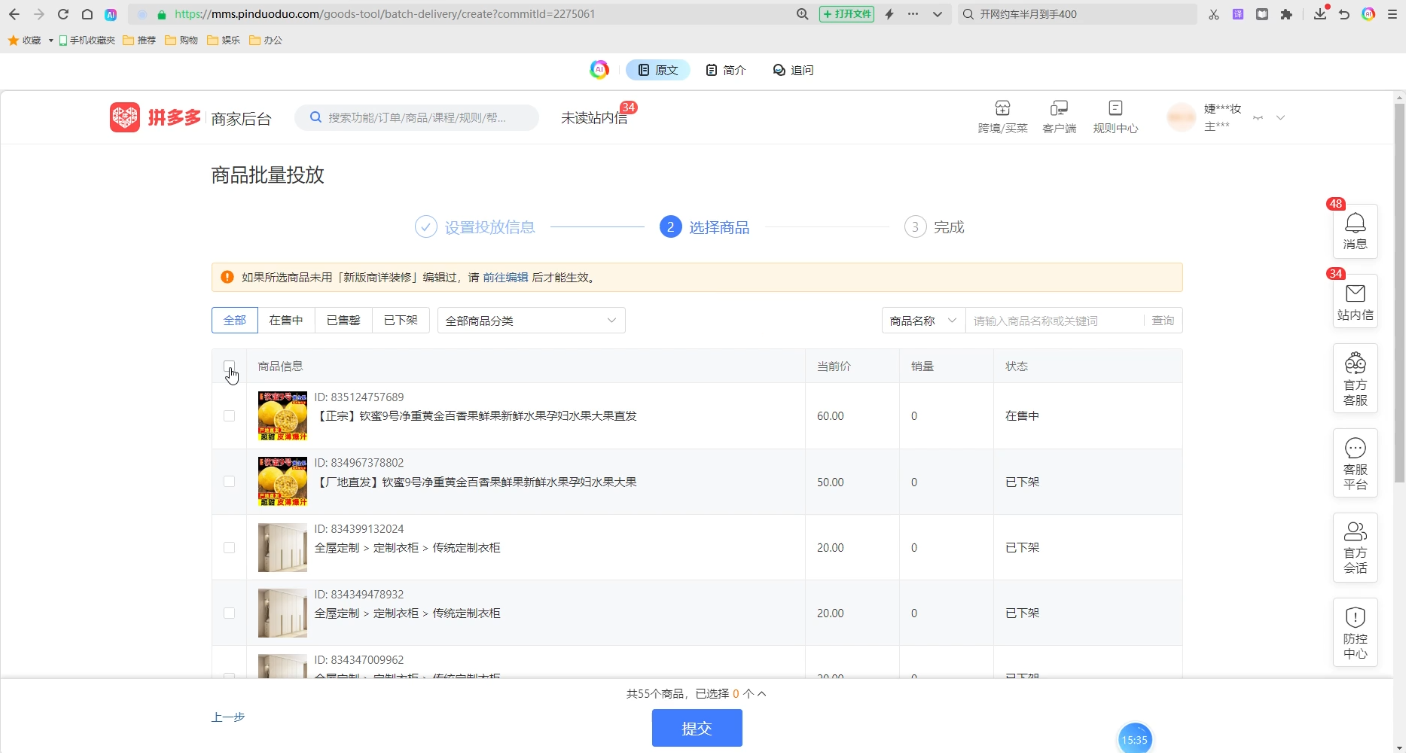Open the 商品名称 search type dropdown
The width and height of the screenshot is (1406, 753).
click(923, 321)
